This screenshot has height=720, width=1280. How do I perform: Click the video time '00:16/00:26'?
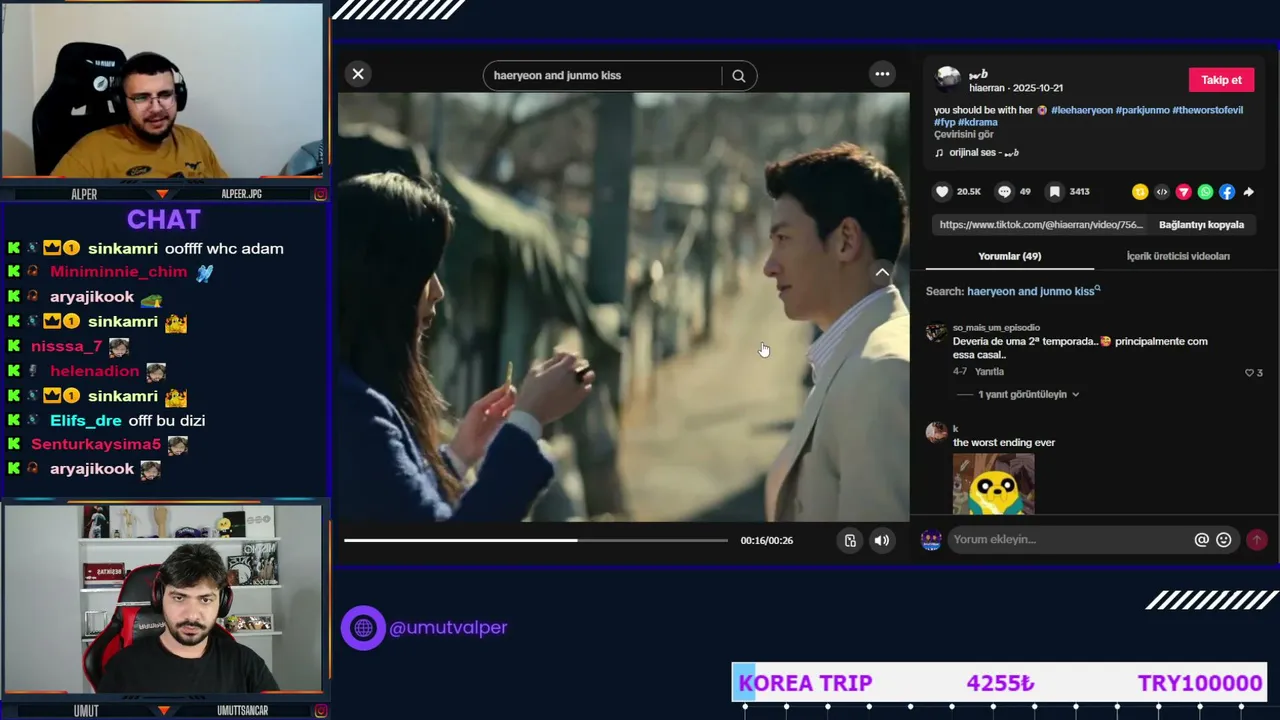pos(767,541)
